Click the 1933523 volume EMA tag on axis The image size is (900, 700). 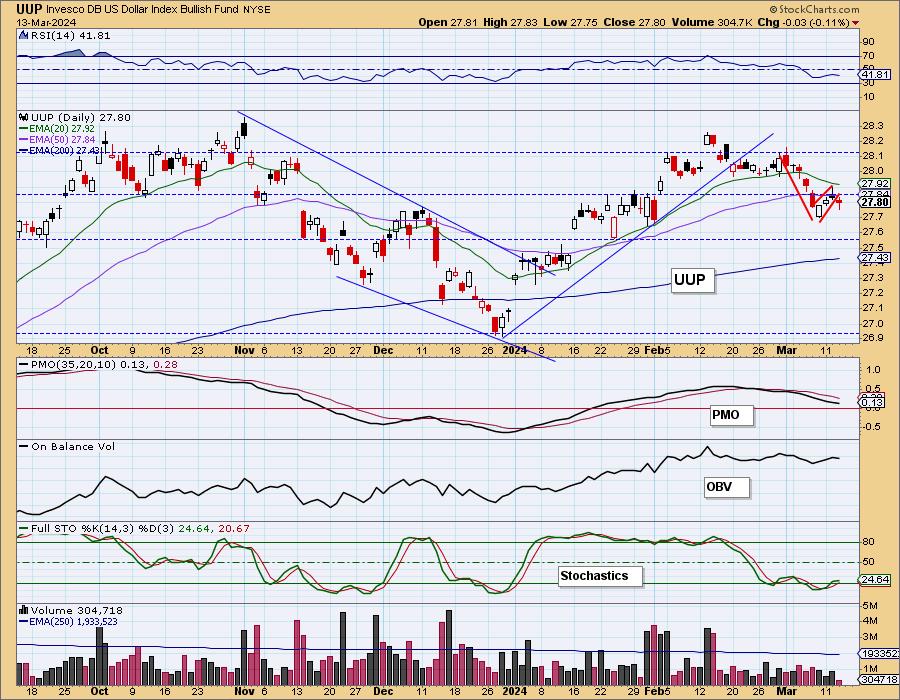(x=879, y=654)
